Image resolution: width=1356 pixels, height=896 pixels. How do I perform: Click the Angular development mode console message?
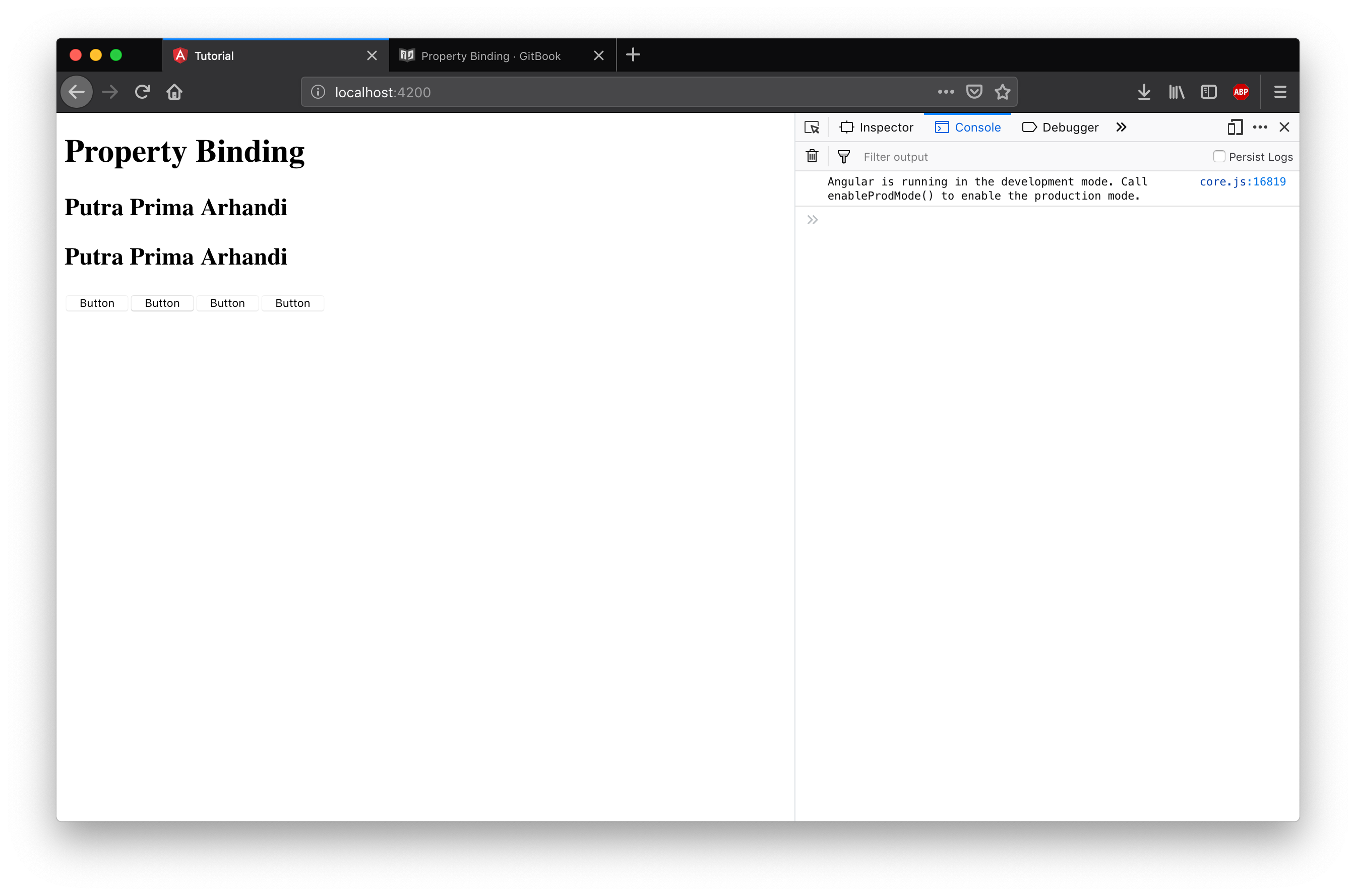[988, 188]
